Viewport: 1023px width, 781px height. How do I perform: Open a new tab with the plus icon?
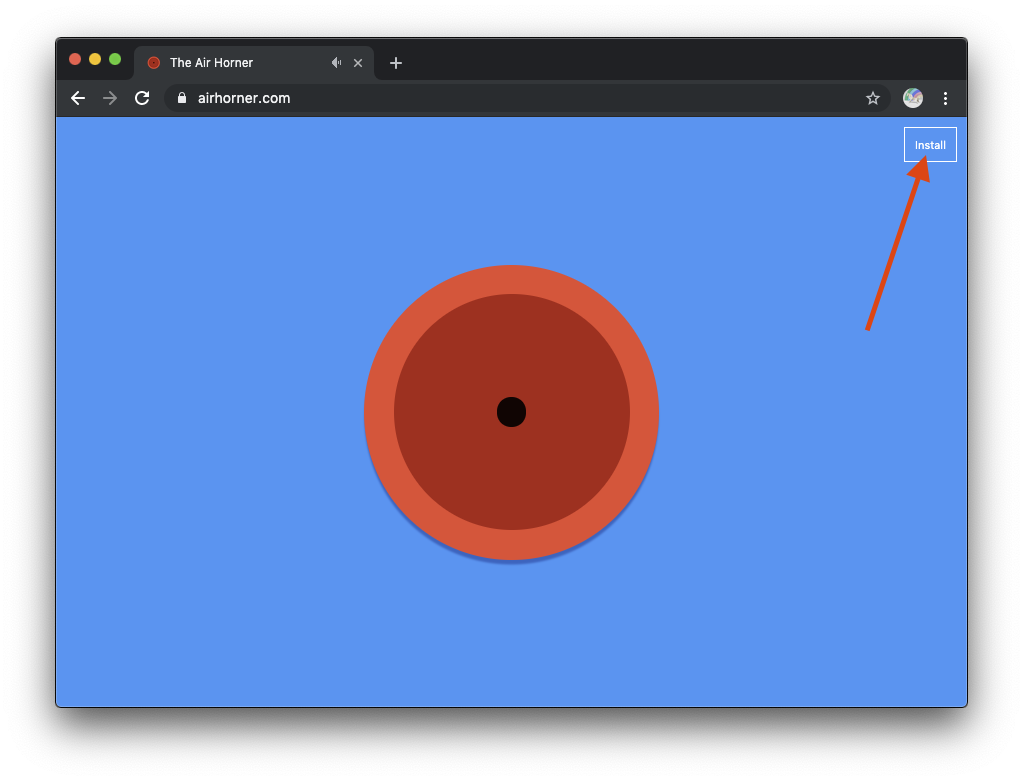pos(396,63)
